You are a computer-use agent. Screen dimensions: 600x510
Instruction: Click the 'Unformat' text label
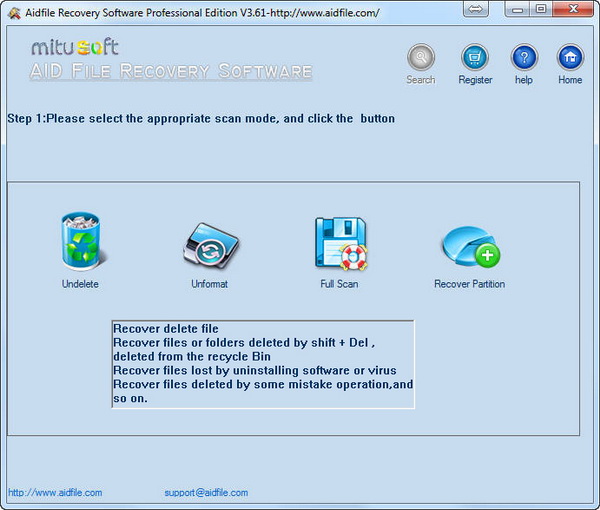(x=210, y=284)
